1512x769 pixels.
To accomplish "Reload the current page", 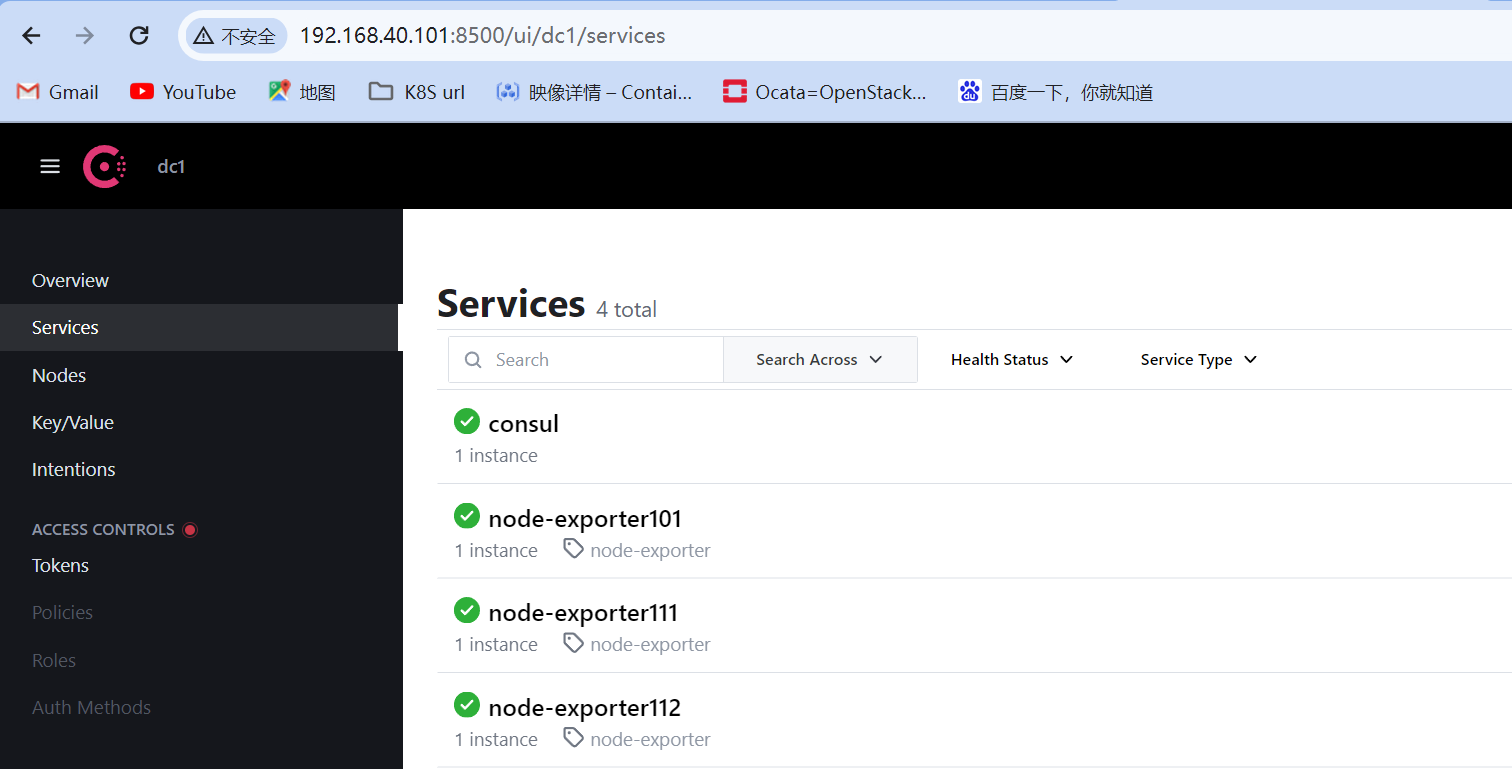I will point(139,34).
